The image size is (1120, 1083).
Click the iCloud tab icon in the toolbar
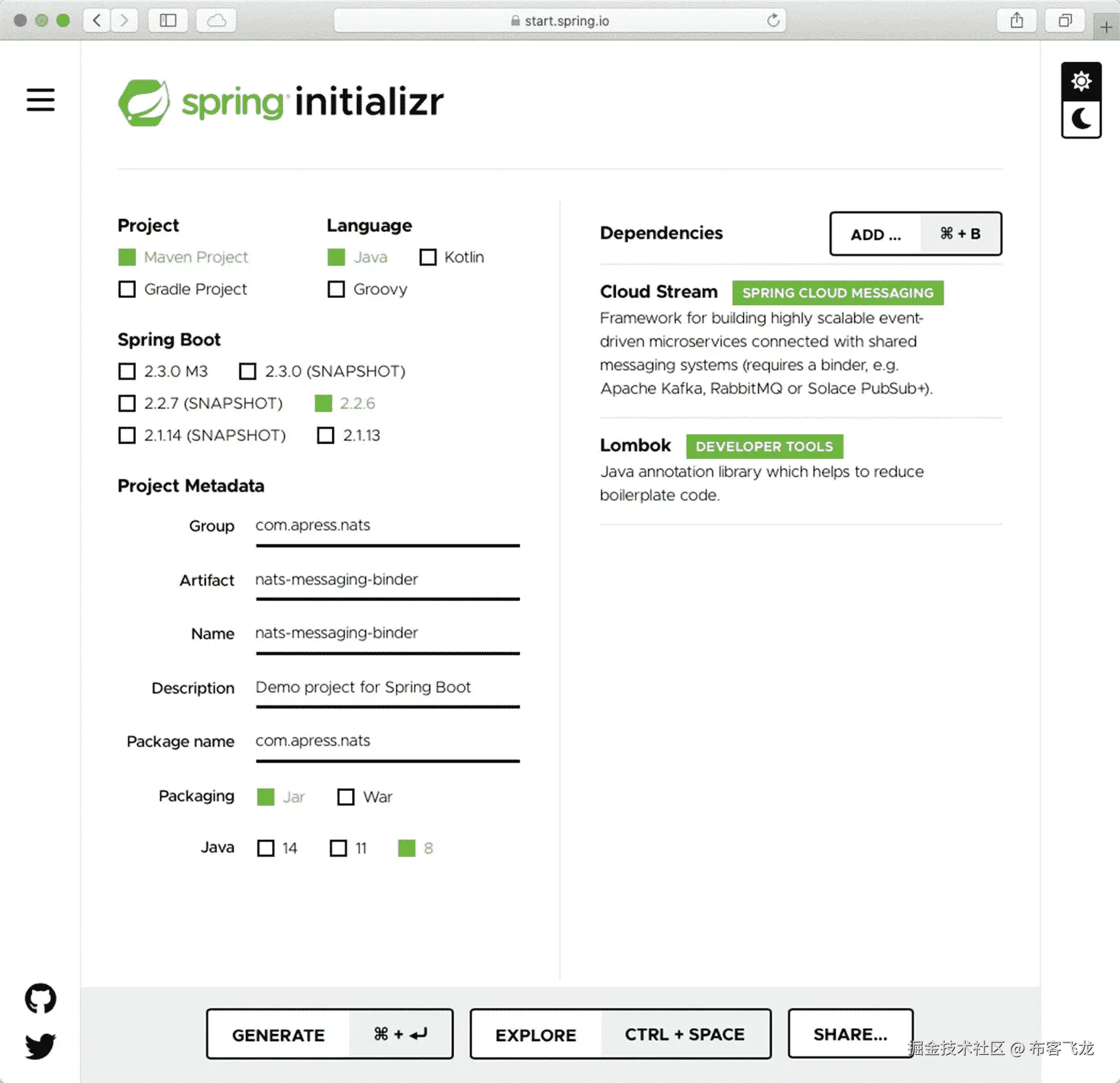(216, 20)
